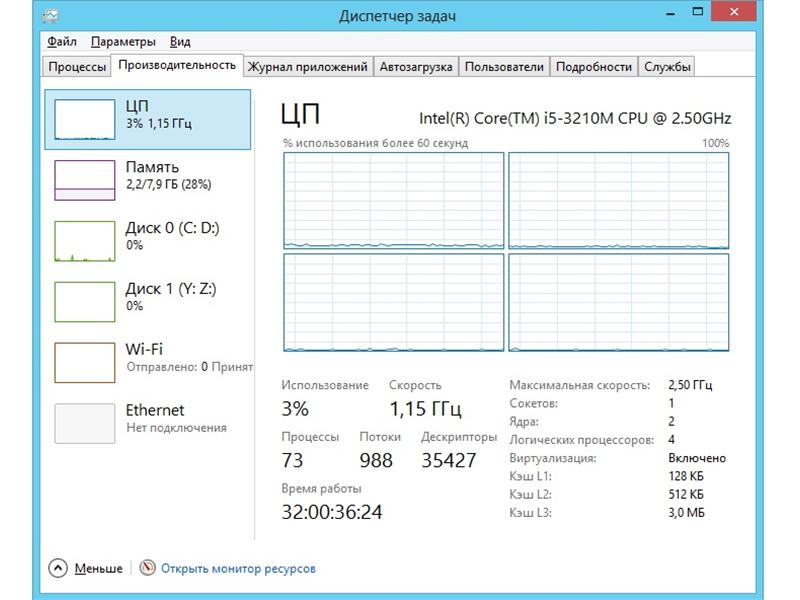
Task: Click the Меньше button
Action: pyautogui.click(x=98, y=568)
